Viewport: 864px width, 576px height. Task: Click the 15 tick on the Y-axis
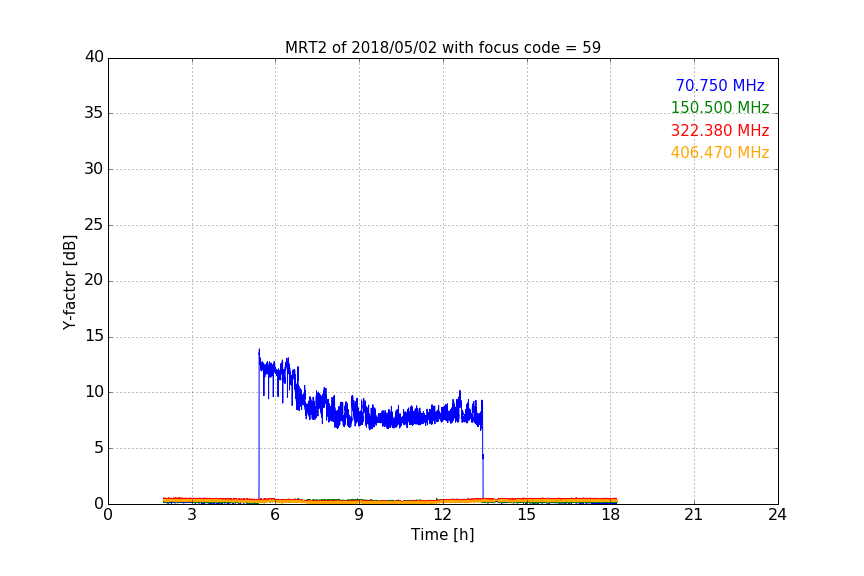click(x=94, y=336)
